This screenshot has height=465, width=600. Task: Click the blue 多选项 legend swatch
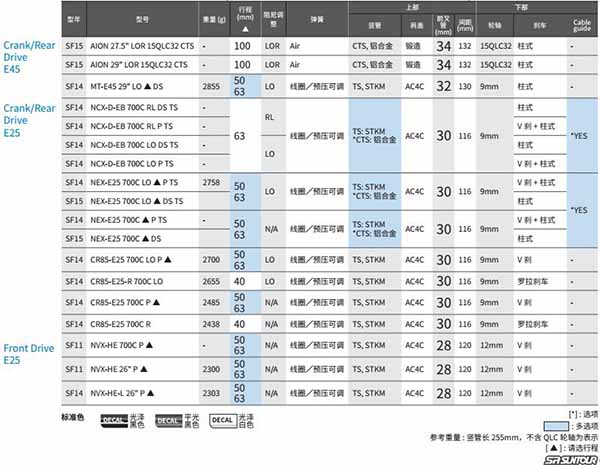556,426
